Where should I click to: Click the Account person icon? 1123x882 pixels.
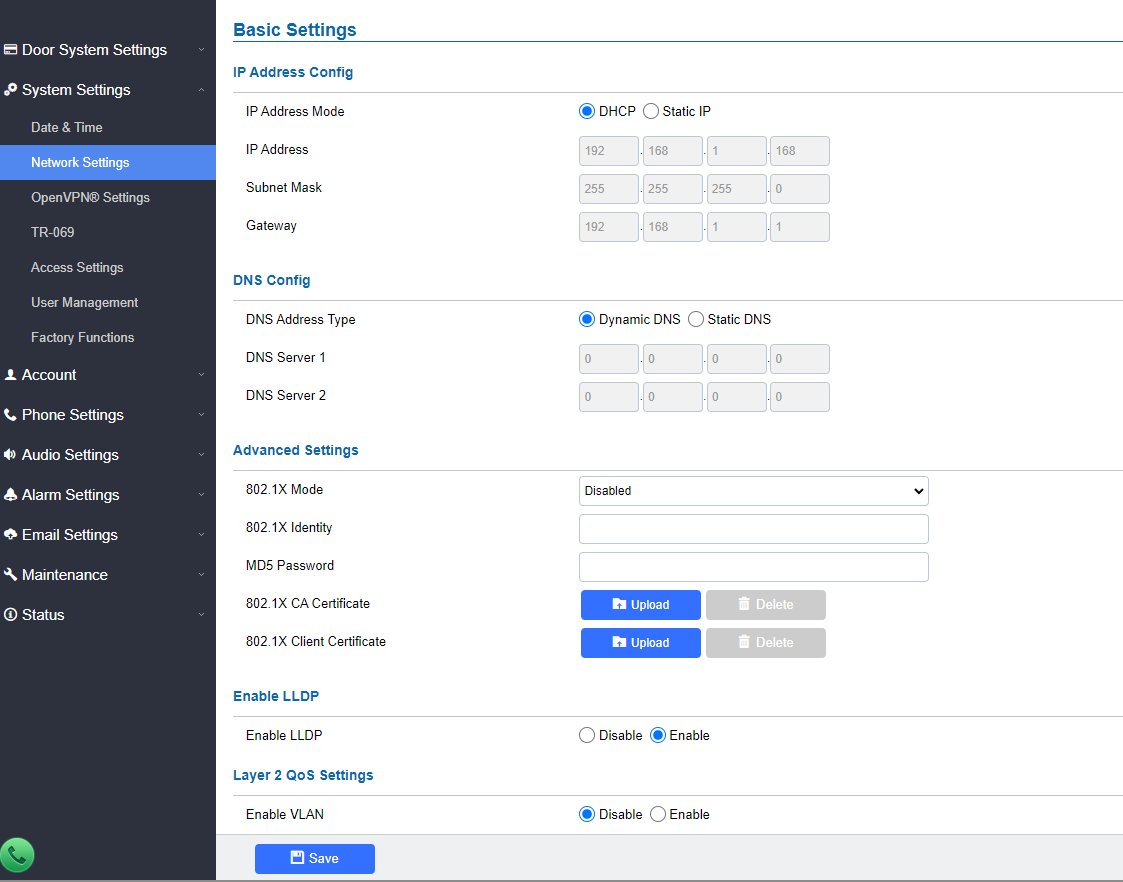pos(10,374)
